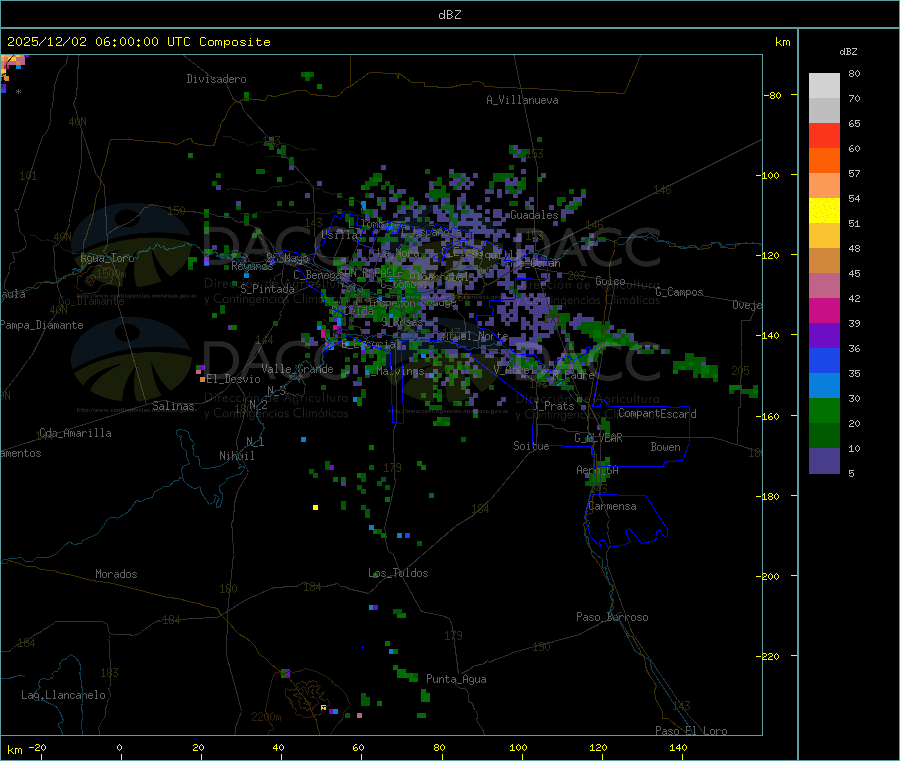Screen dimensions: 900x761
Task: Click the Bowen location label
Action: 665,447
